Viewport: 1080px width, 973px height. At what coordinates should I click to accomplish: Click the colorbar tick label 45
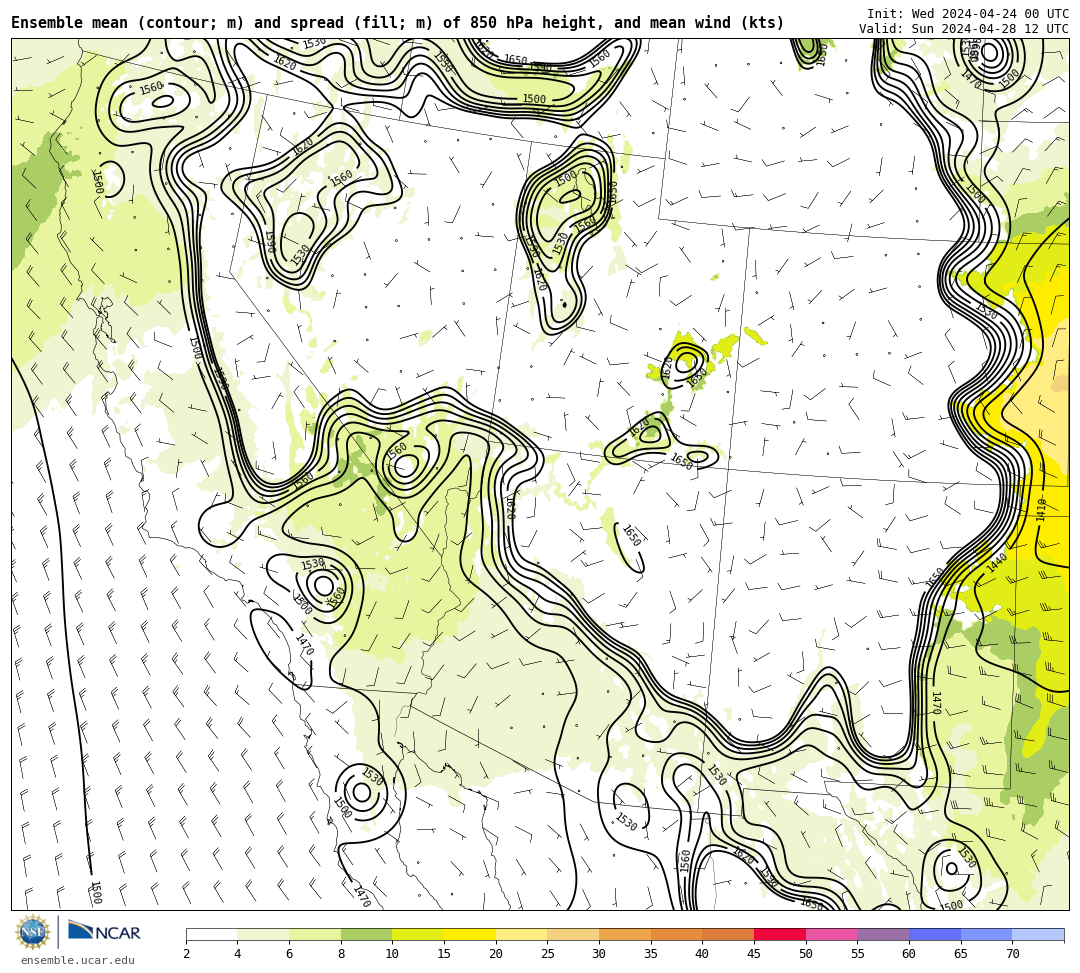click(754, 954)
